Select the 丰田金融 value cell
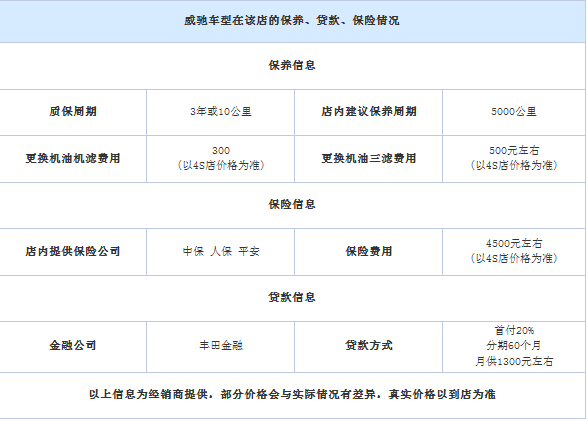The height and width of the screenshot is (421, 588). click(x=220, y=345)
